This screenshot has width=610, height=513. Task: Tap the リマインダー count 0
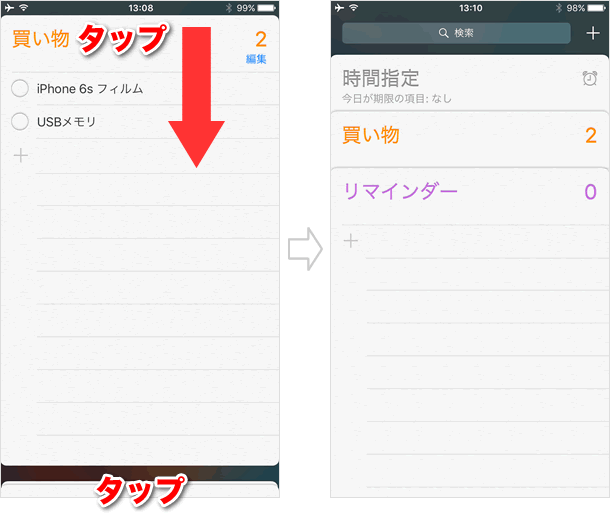(x=590, y=192)
